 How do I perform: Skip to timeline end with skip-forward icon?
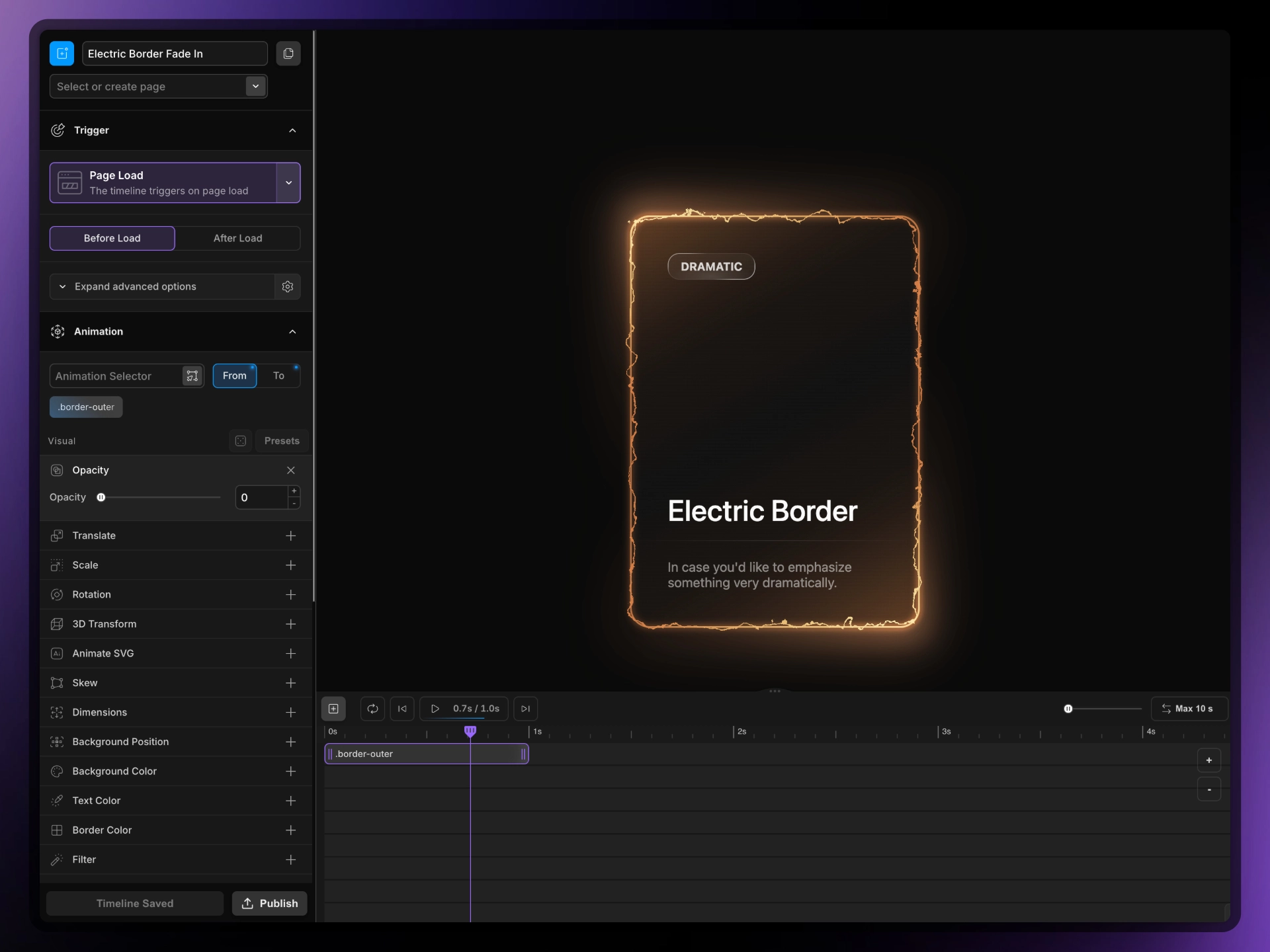(525, 709)
